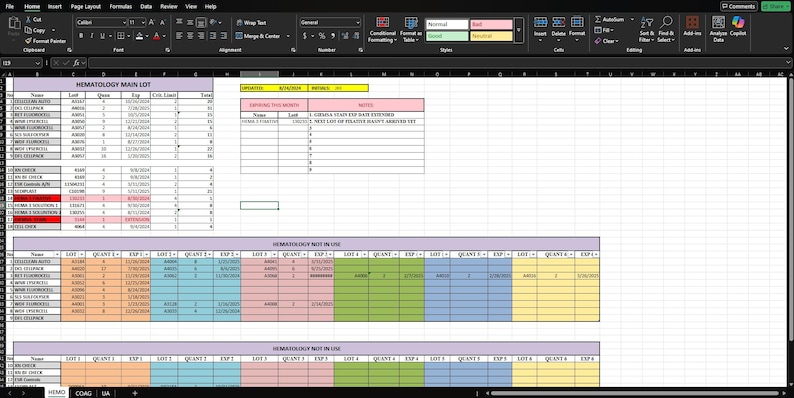The image size is (794, 398).
Task: Click Increase Decimal icon
Action: [345, 36]
